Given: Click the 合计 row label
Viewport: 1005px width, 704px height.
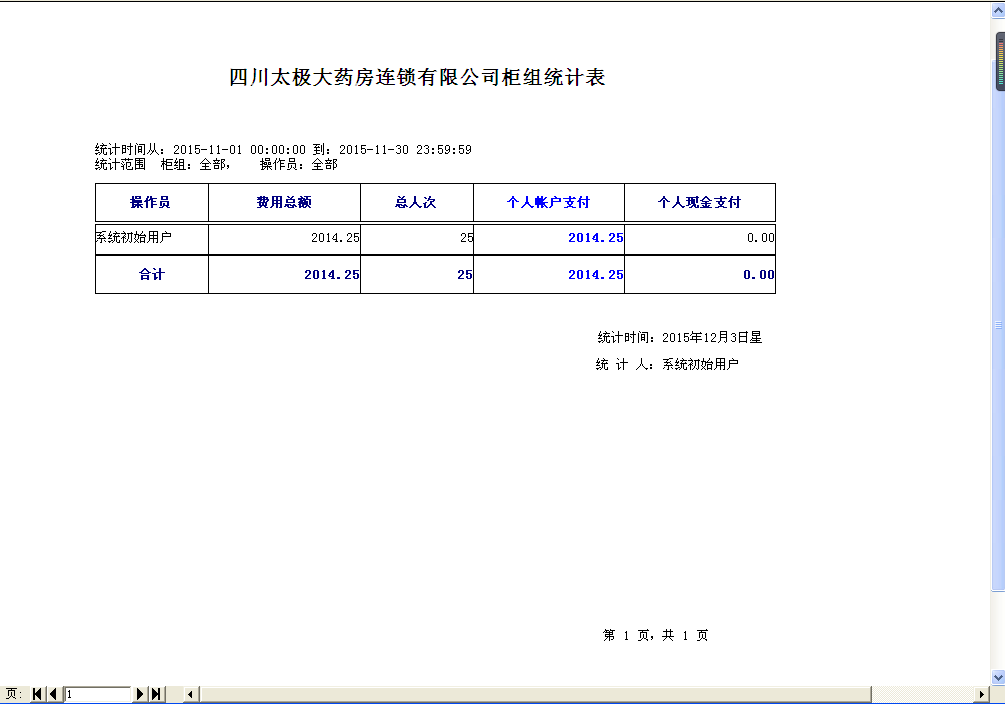Looking at the screenshot, I should (152, 274).
